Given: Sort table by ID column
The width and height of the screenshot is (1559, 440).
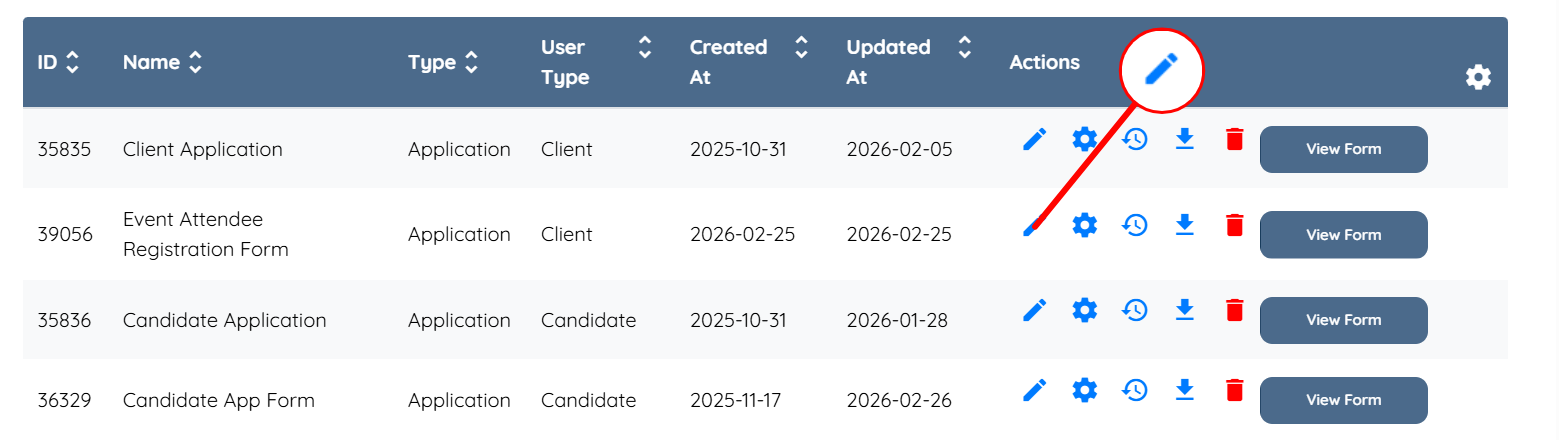Looking at the screenshot, I should tap(71, 63).
